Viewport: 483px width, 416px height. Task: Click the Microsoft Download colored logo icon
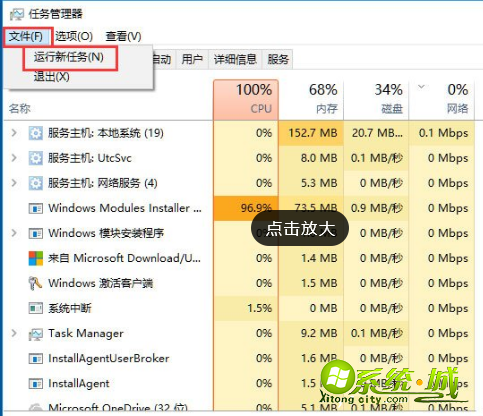click(x=36, y=258)
